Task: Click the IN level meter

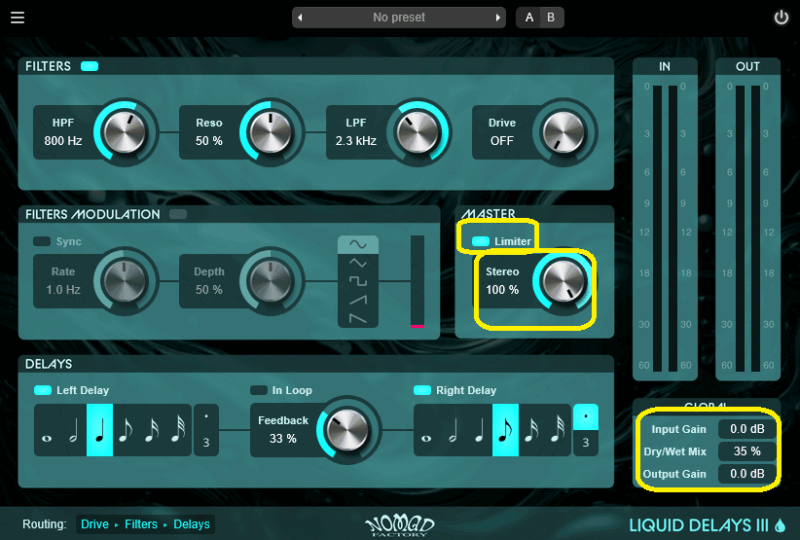Action: tap(665, 228)
